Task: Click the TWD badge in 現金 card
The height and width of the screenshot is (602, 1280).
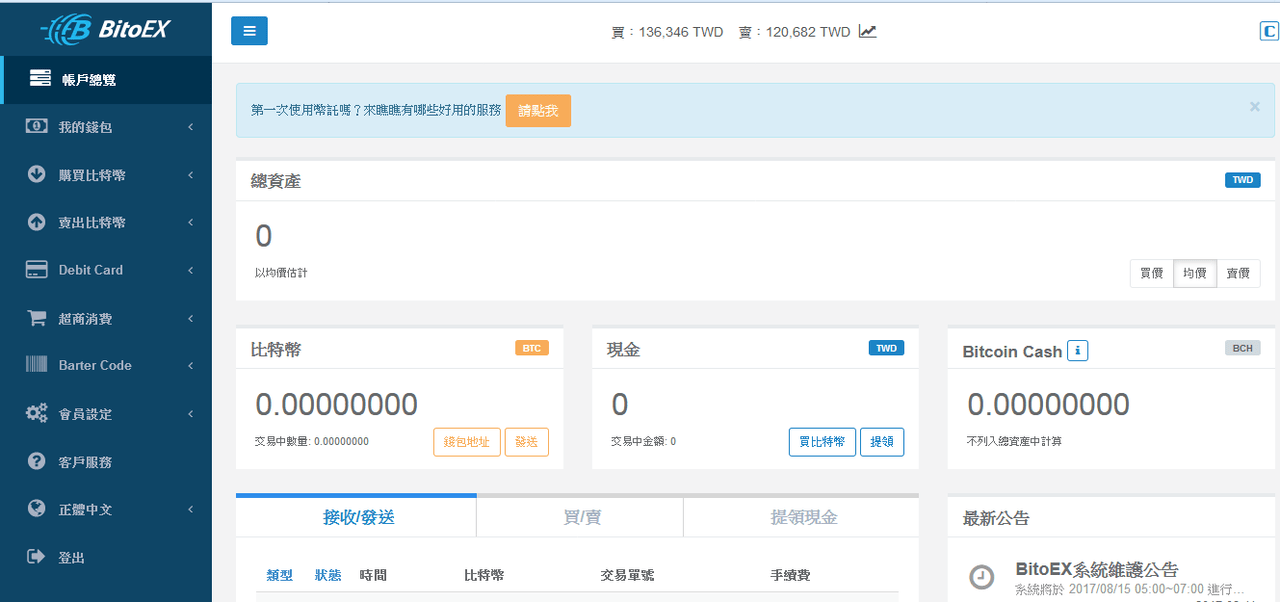Action: click(x=887, y=348)
